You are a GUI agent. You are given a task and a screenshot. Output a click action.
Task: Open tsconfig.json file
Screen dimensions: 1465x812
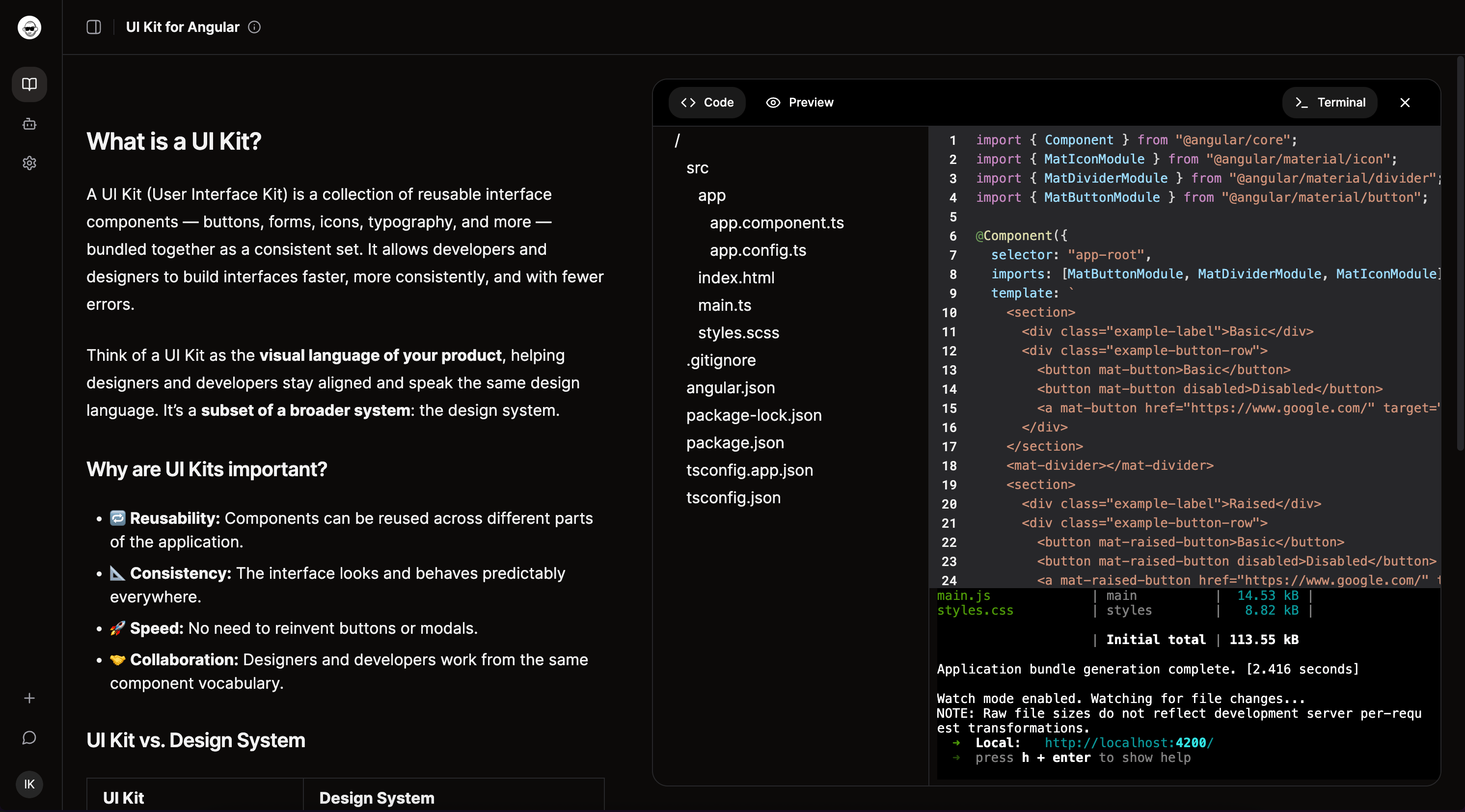tap(733, 497)
